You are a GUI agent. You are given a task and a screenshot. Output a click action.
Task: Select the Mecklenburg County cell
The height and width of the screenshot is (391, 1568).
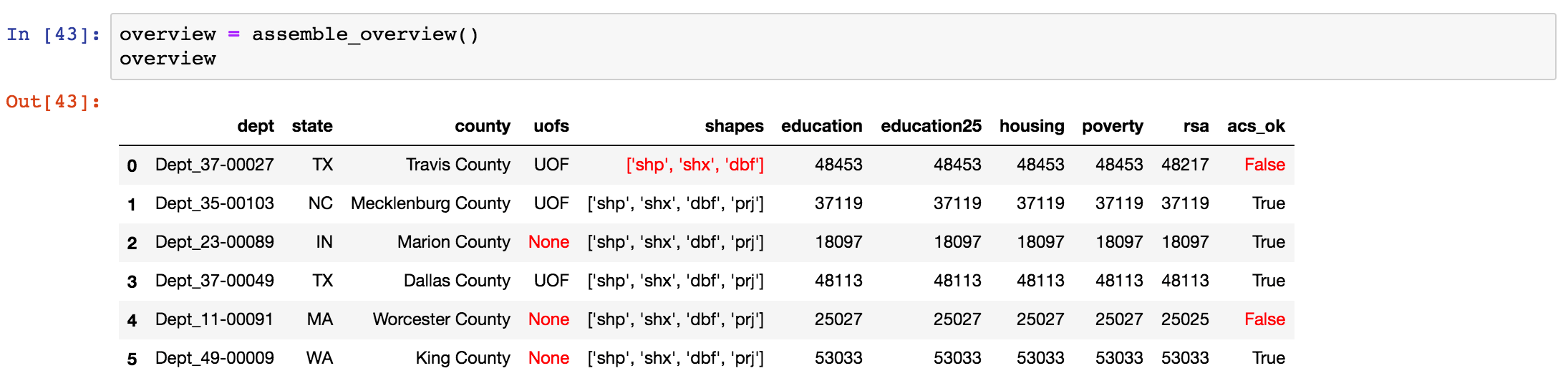(x=430, y=203)
